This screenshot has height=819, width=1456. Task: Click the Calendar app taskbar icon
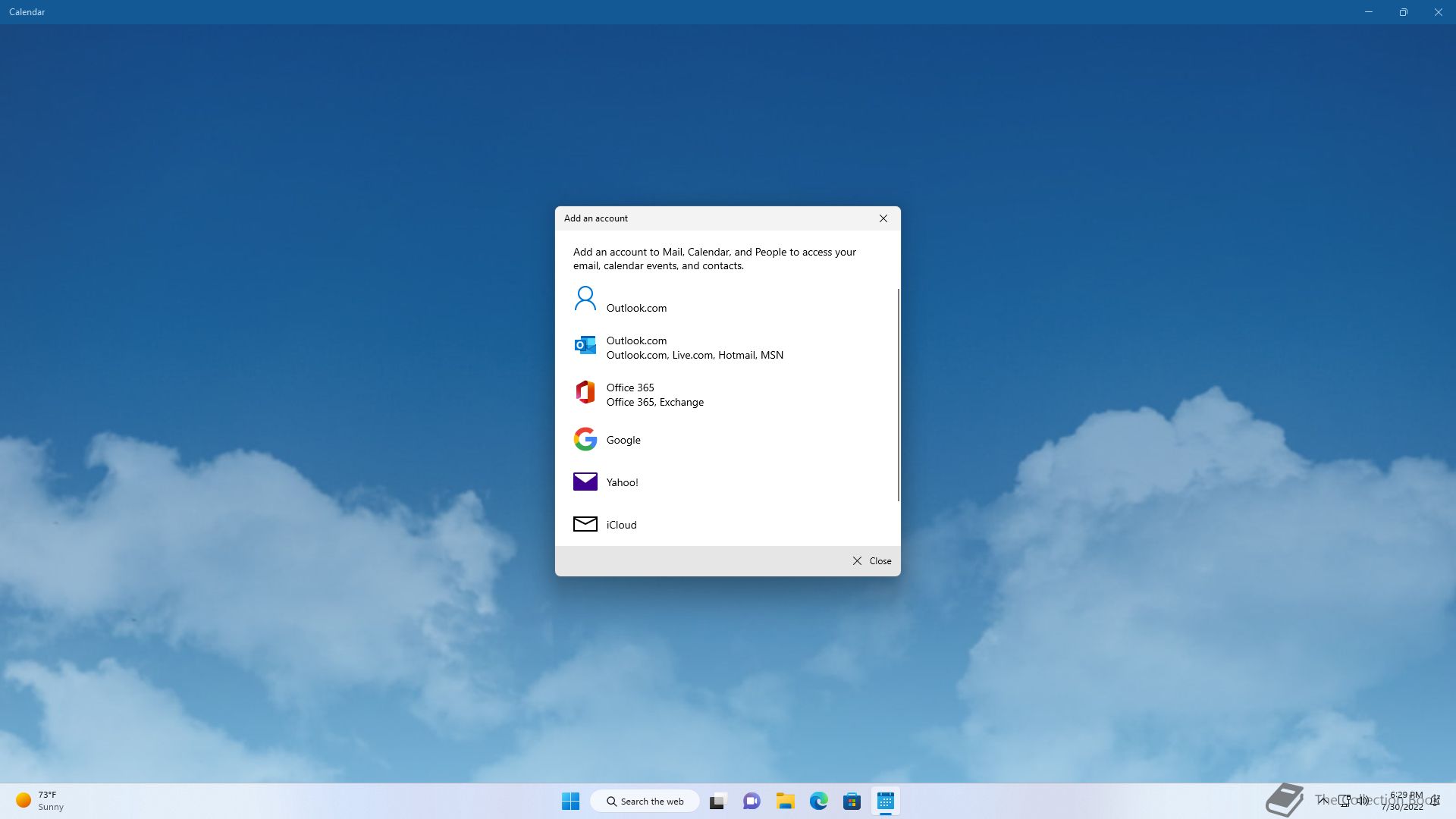[885, 801]
